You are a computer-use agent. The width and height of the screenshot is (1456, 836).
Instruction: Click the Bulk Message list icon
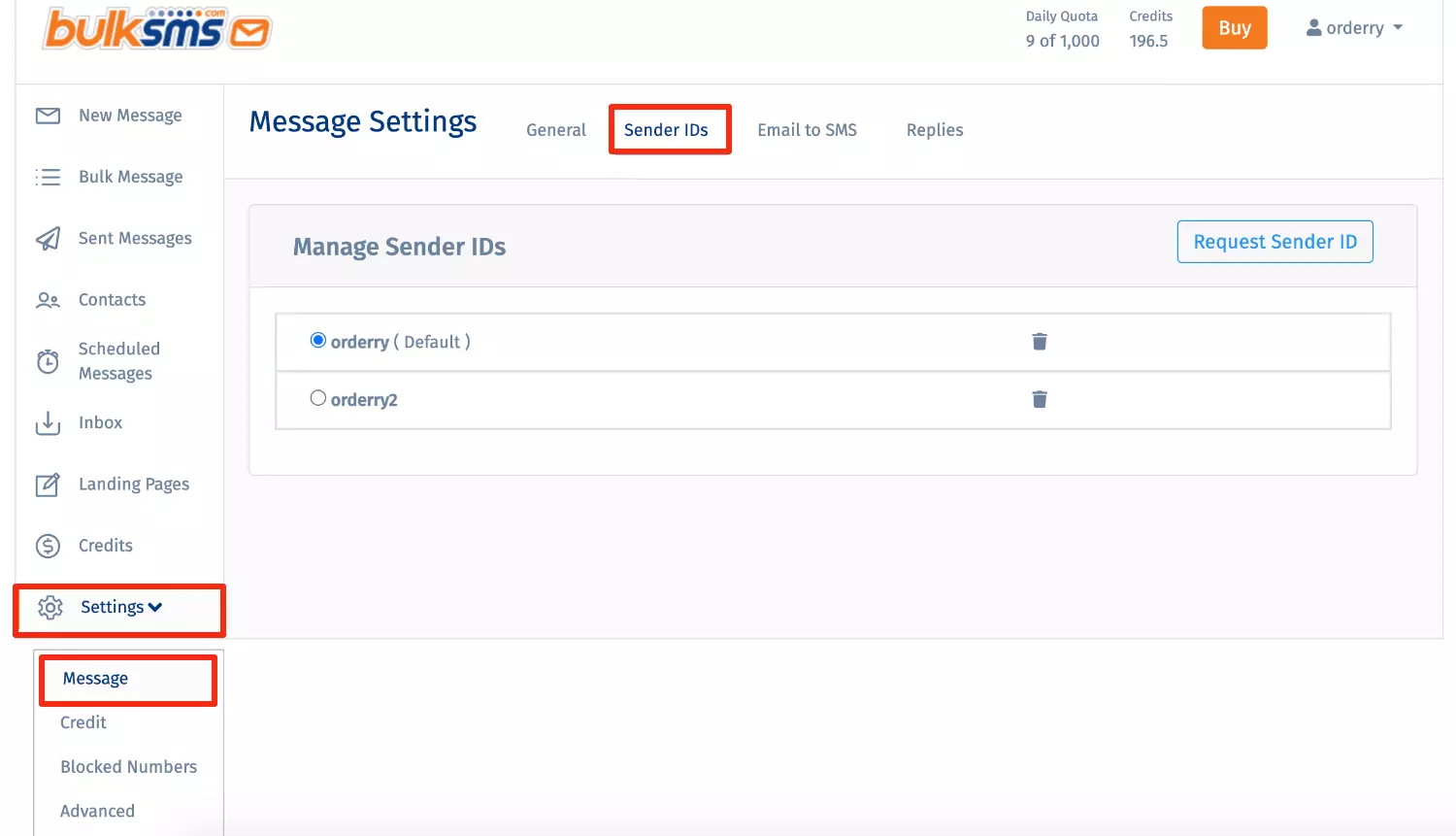pos(48,177)
